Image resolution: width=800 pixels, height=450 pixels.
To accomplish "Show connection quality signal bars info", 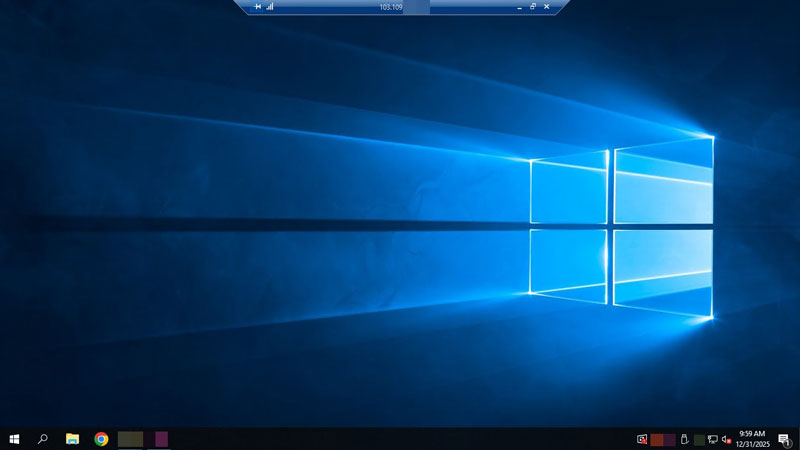I will click(270, 7).
